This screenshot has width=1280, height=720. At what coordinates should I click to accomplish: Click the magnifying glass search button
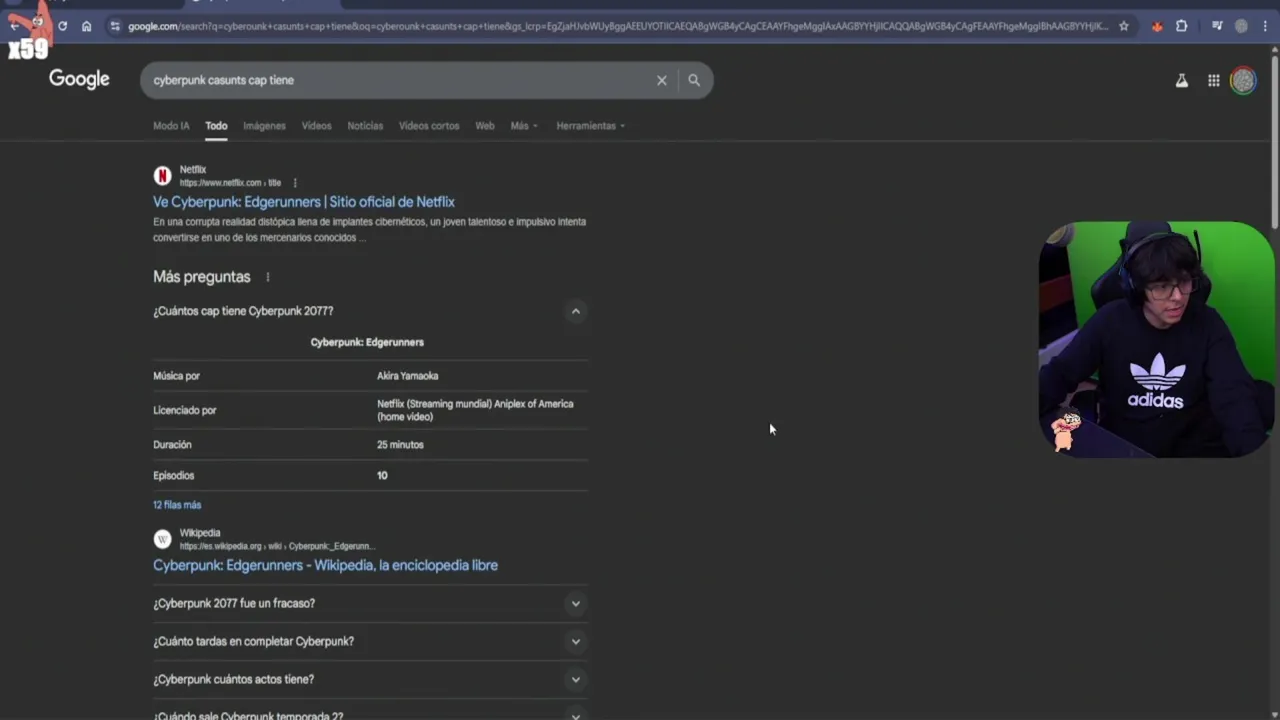tap(694, 80)
